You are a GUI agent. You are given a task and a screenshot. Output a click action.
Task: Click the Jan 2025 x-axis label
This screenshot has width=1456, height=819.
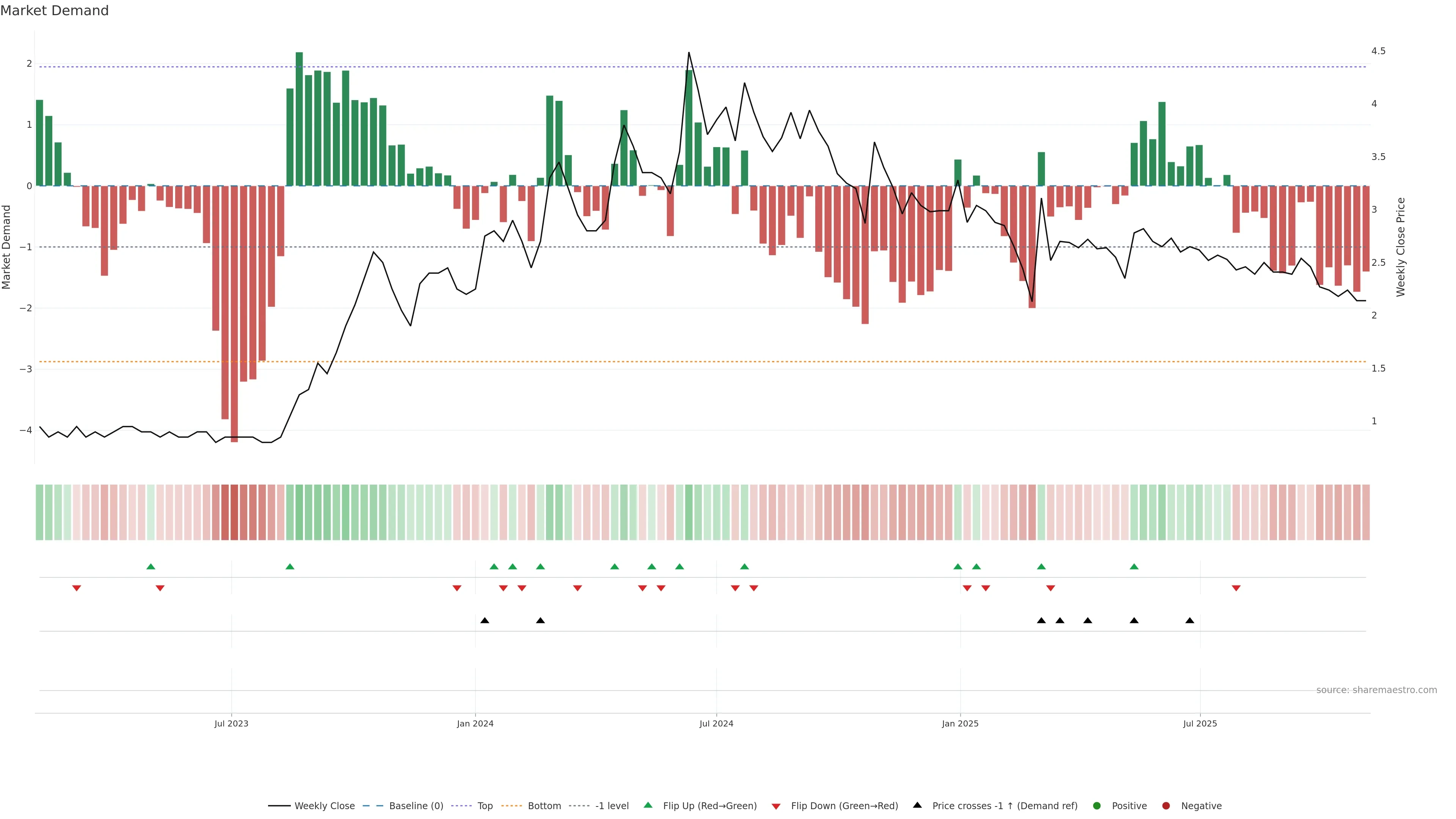(960, 723)
